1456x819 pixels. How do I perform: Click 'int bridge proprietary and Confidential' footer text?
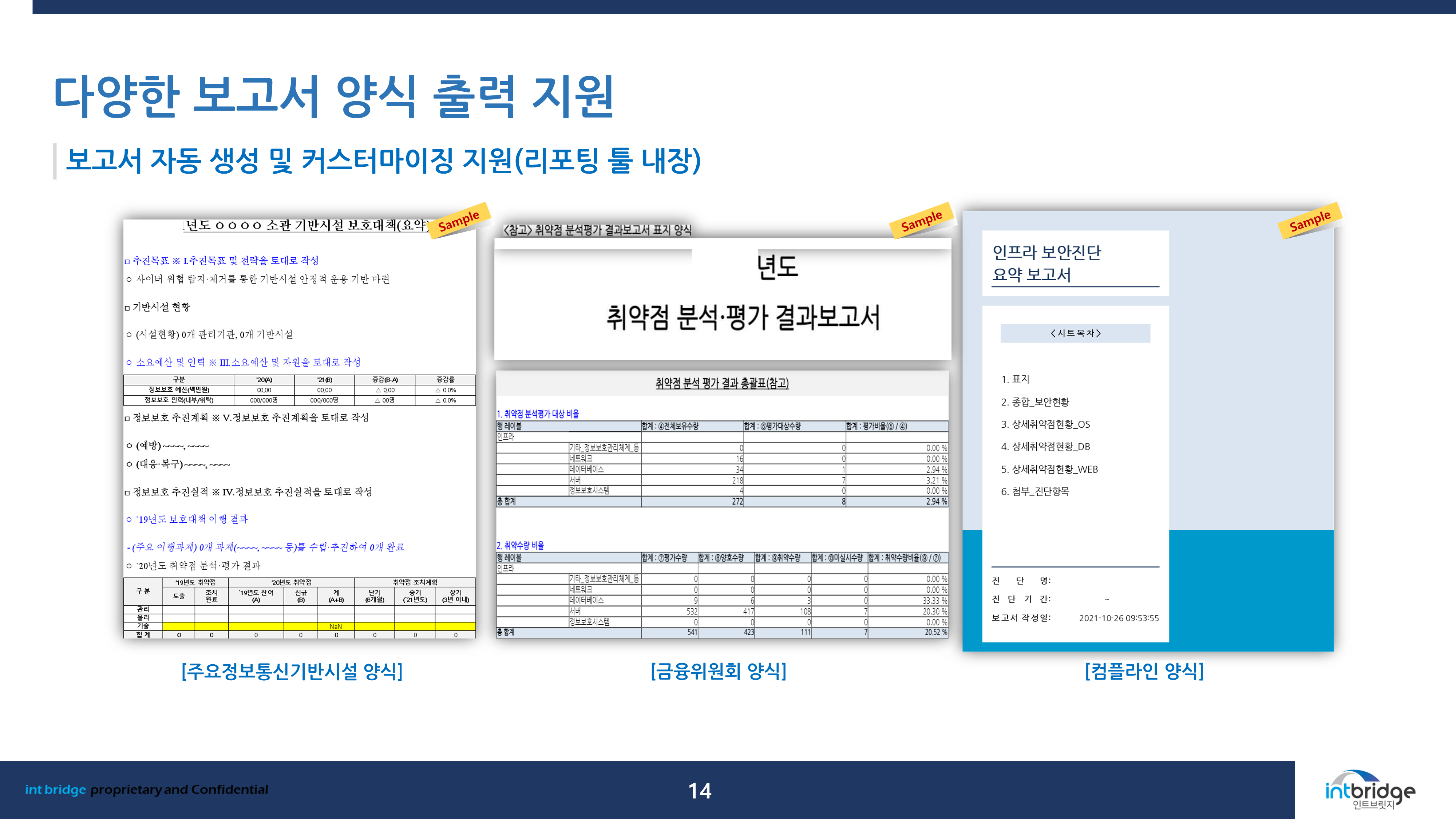pos(146,790)
